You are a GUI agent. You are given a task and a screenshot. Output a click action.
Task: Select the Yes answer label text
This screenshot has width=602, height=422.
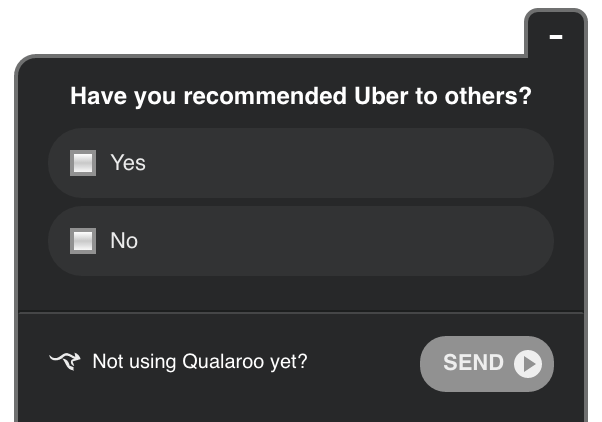click(x=128, y=163)
